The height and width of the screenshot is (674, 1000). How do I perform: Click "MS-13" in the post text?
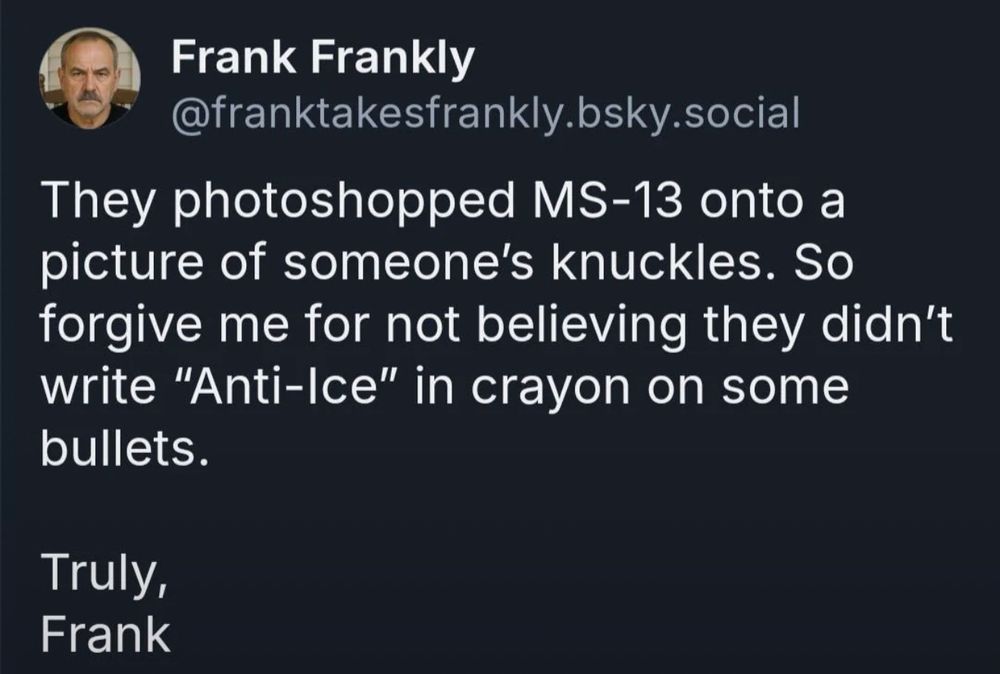608,201
